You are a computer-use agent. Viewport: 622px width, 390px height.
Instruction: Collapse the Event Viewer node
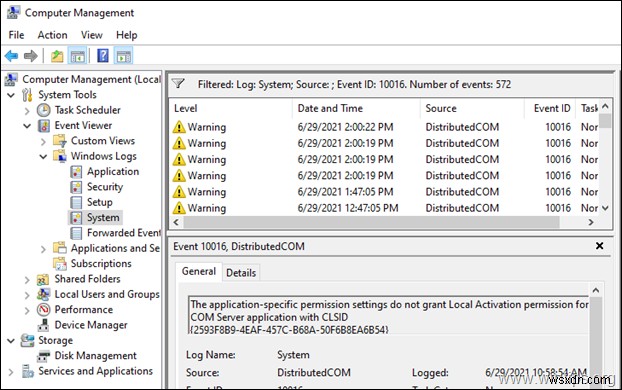[27, 126]
